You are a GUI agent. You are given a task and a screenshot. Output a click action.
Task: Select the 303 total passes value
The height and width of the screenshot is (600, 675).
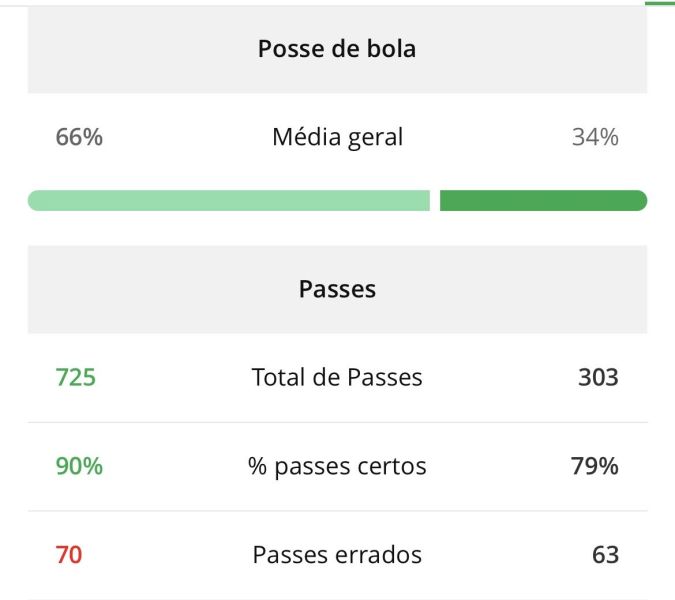[598, 377]
